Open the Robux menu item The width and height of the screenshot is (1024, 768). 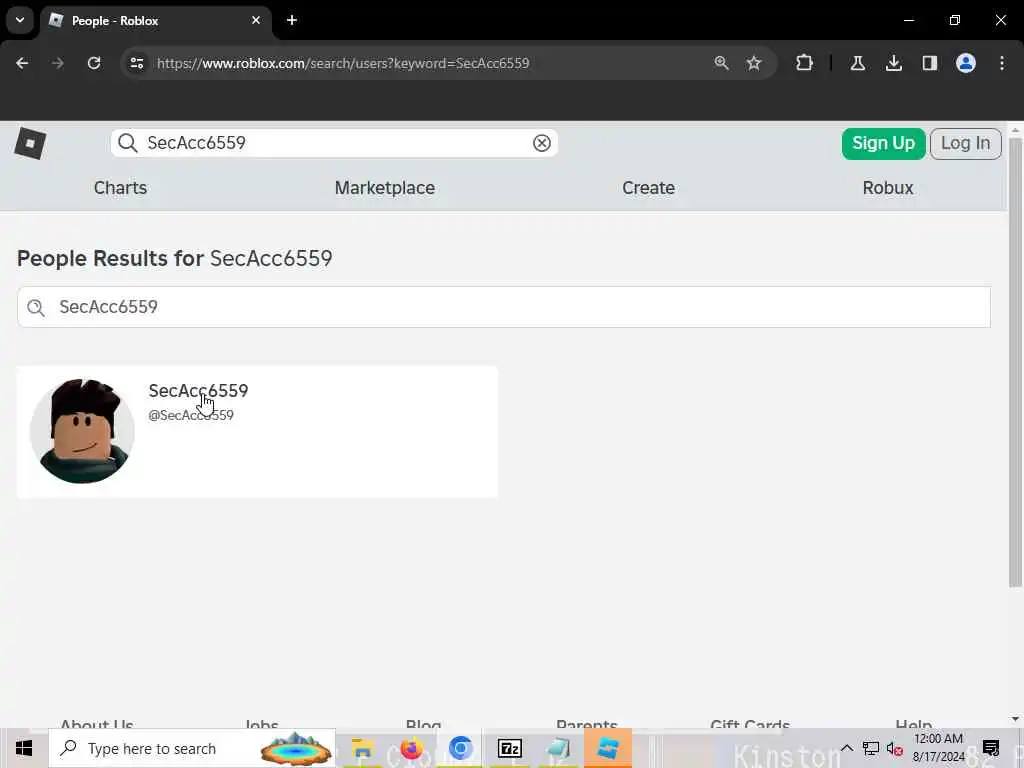(x=888, y=188)
